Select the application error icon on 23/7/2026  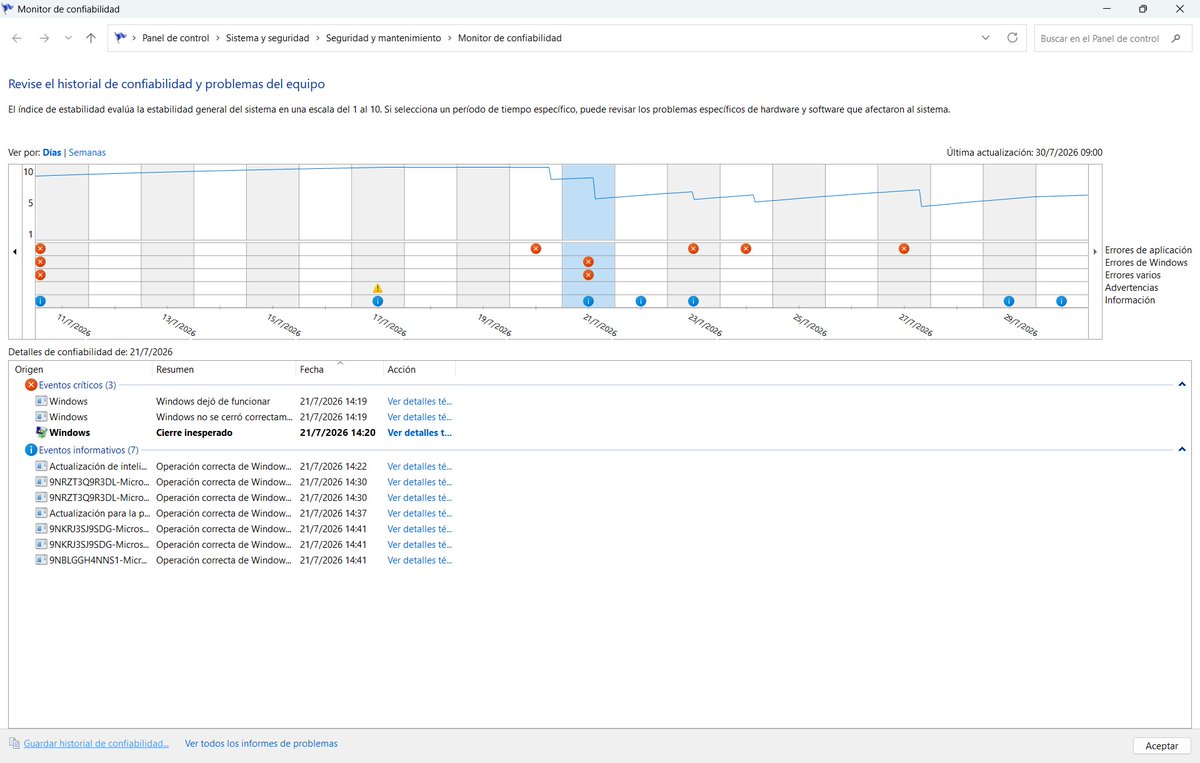click(693, 248)
